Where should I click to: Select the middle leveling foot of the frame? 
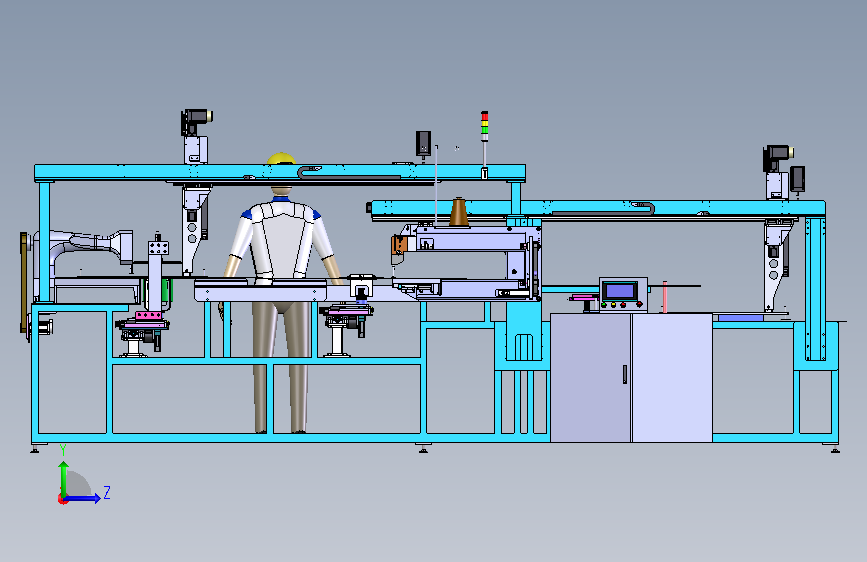tap(423, 449)
